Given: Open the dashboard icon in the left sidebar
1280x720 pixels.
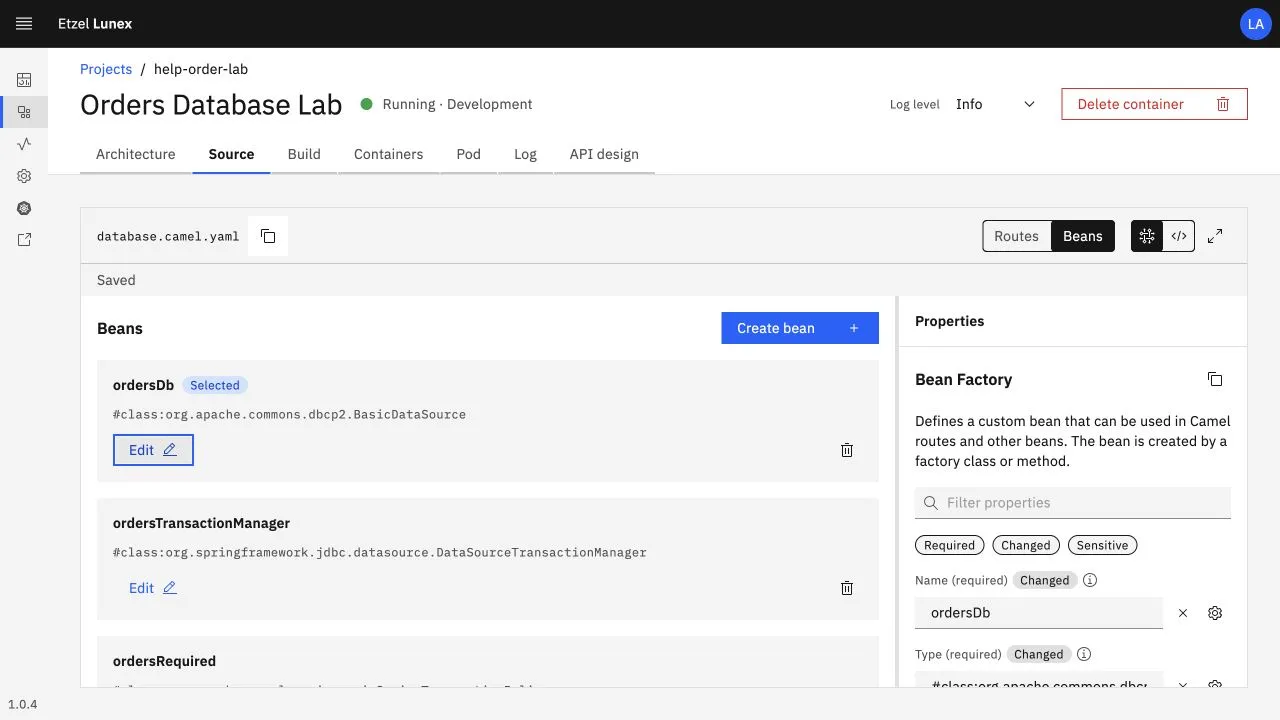Looking at the screenshot, I should pyautogui.click(x=24, y=80).
